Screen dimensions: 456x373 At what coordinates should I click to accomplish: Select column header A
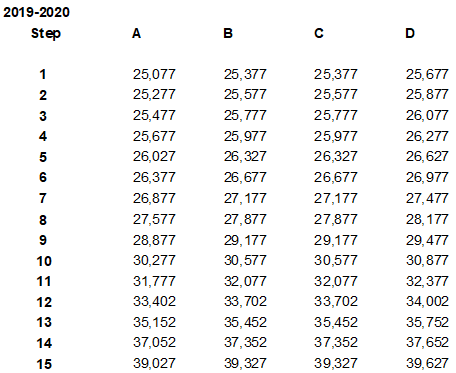[x=136, y=33]
